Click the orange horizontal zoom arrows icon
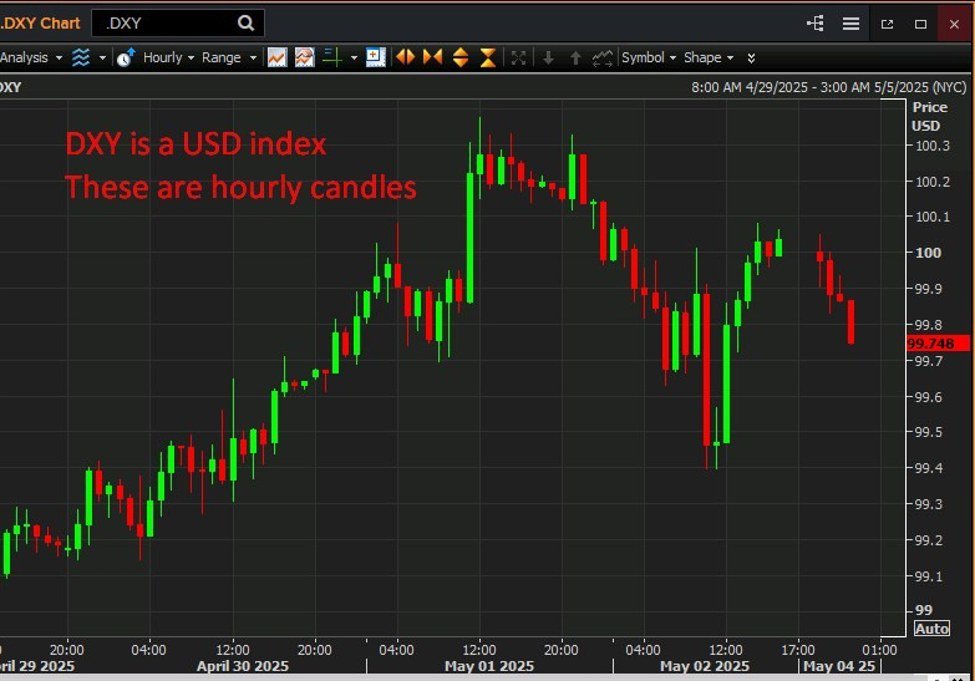Viewport: 975px width, 681px height. (404, 57)
